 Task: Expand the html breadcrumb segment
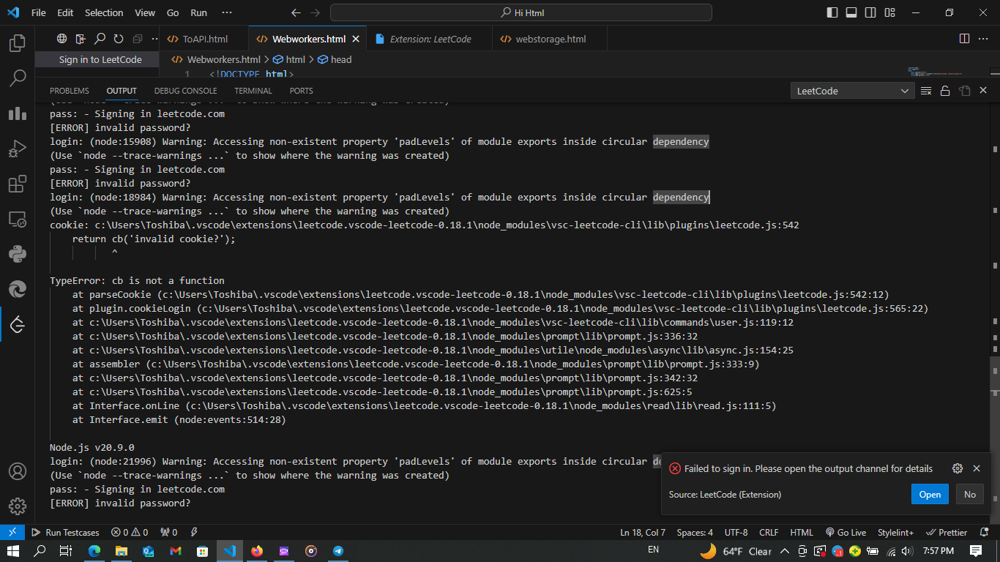coord(295,60)
